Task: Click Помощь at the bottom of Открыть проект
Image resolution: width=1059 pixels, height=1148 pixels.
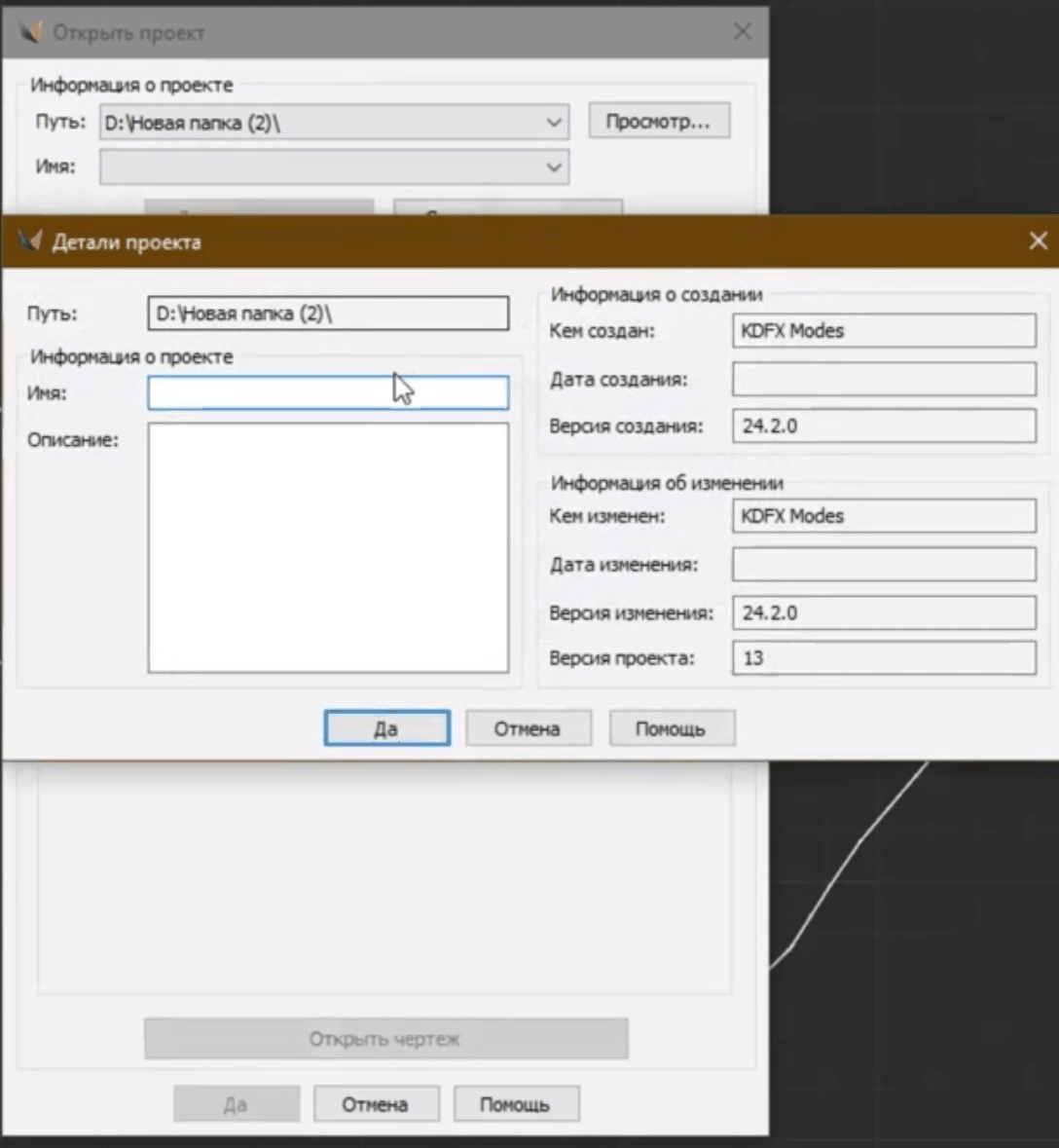Action: click(x=515, y=1104)
